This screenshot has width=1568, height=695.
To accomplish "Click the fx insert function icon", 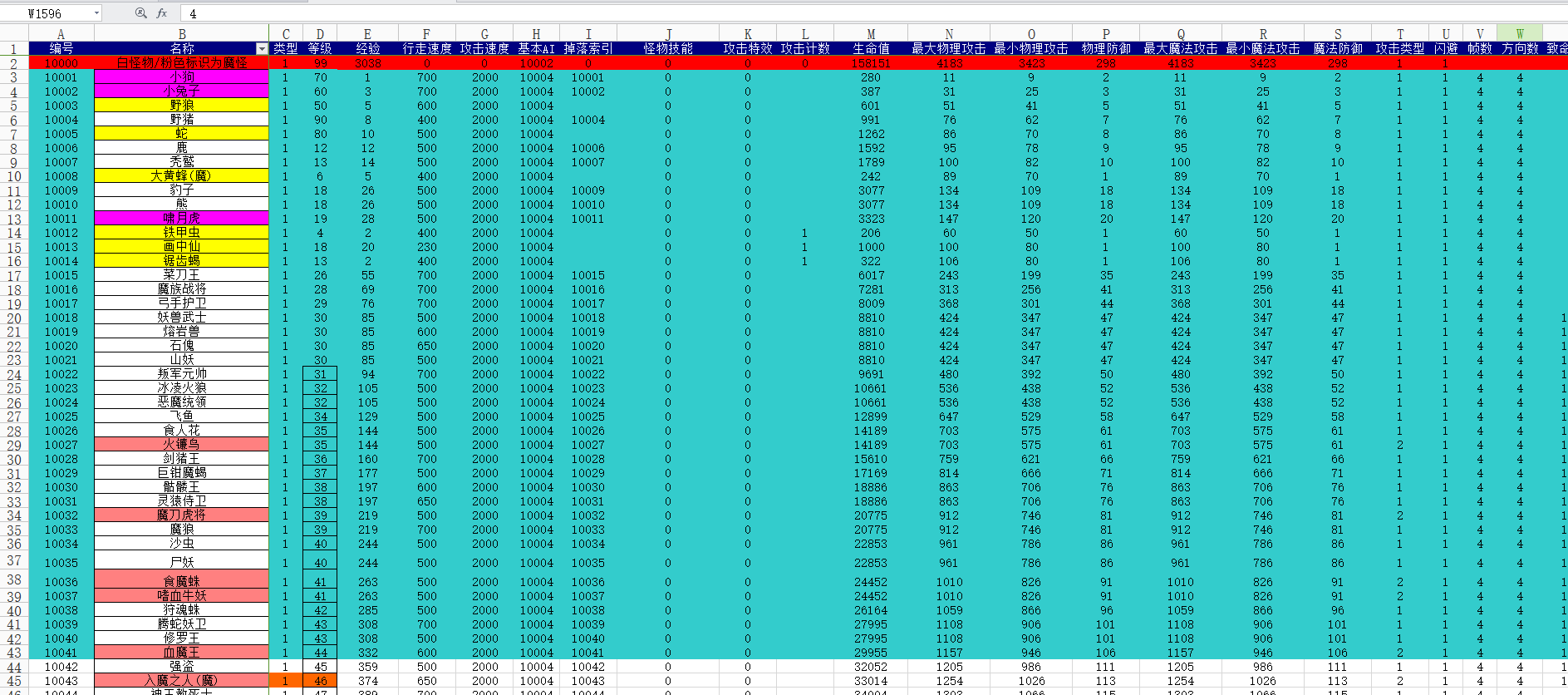I will click(x=161, y=13).
